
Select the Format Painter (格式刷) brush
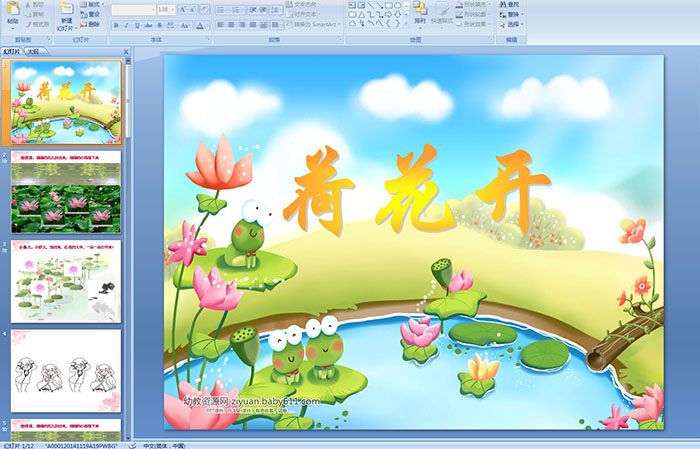point(28,24)
